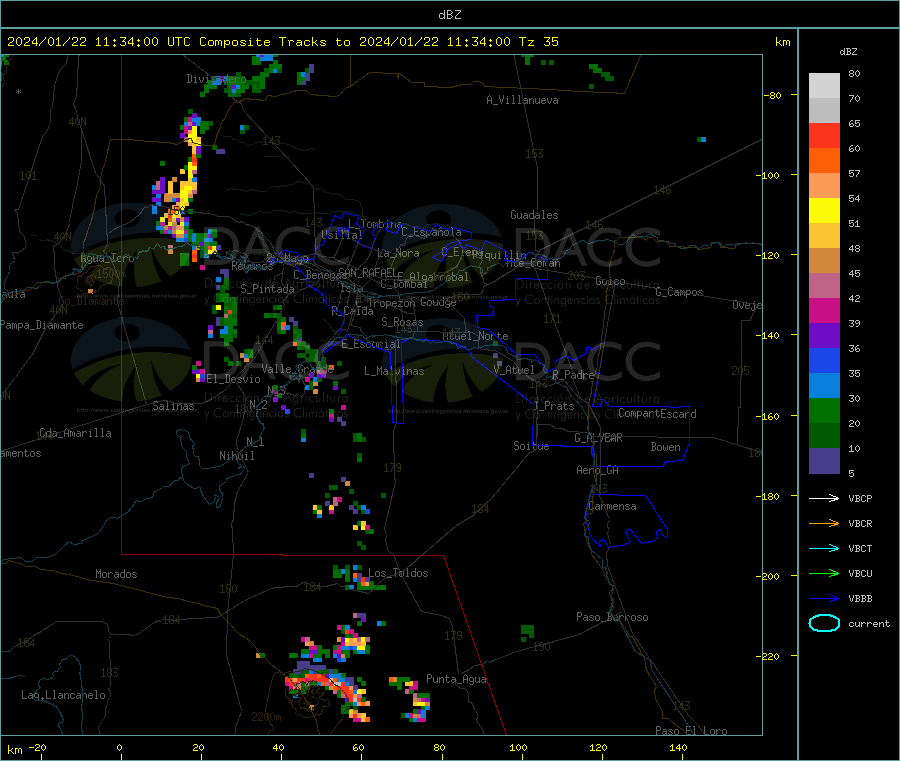The height and width of the screenshot is (761, 900).
Task: Click the Cda_Amarilla place label
Action: coord(75,433)
